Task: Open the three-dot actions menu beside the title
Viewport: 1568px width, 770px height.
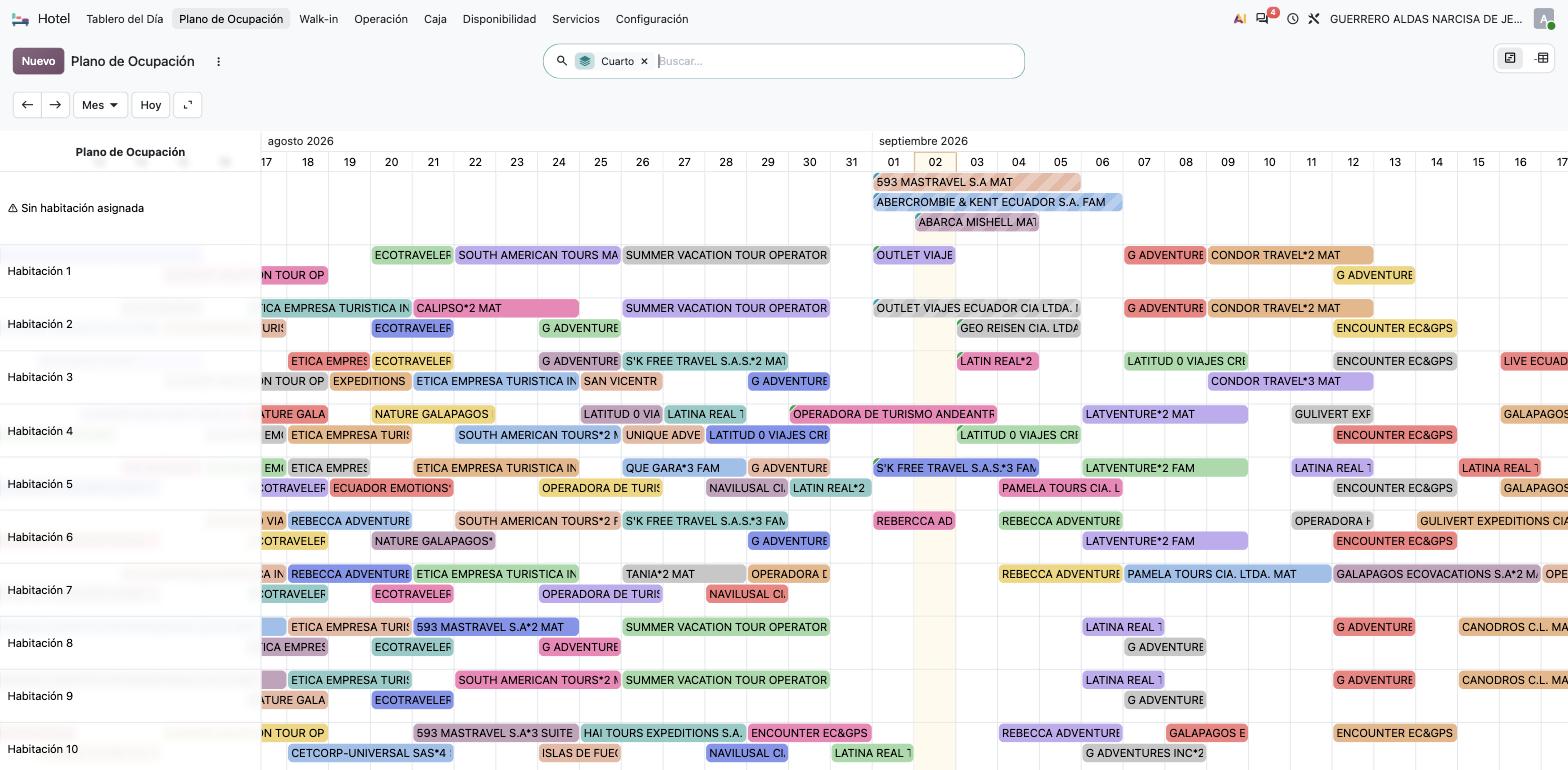Action: [x=218, y=61]
